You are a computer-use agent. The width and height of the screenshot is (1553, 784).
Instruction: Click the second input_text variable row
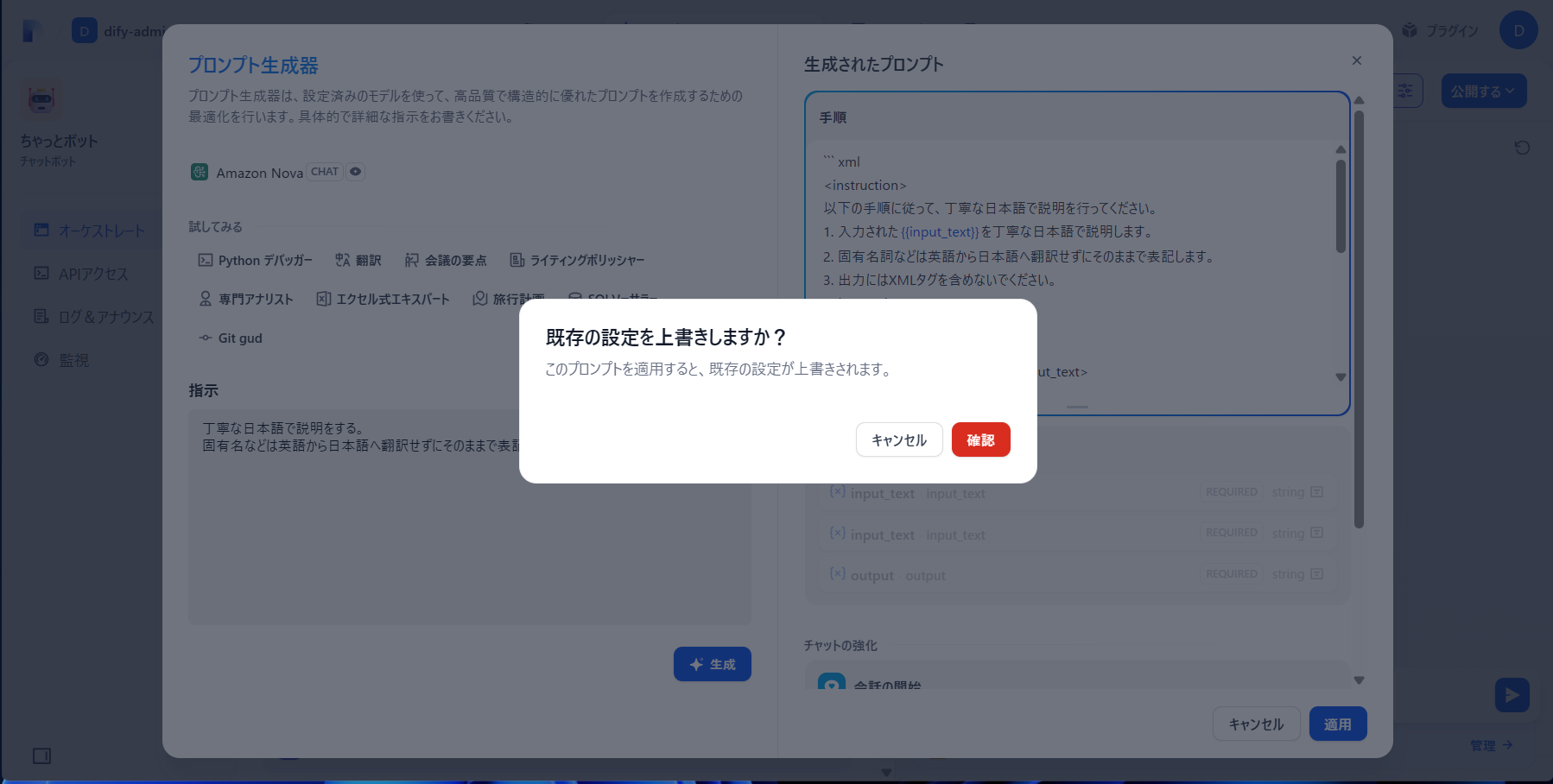[x=1077, y=534]
